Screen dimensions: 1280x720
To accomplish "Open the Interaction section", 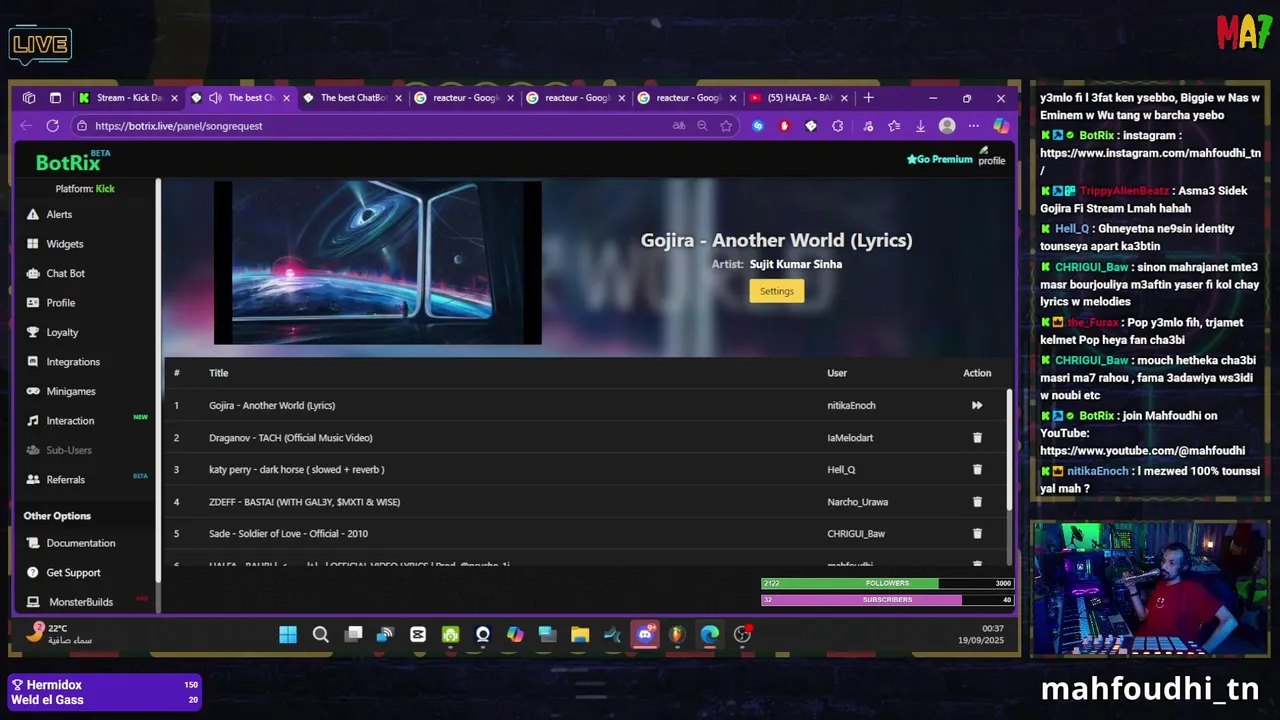I will pyautogui.click(x=70, y=421).
